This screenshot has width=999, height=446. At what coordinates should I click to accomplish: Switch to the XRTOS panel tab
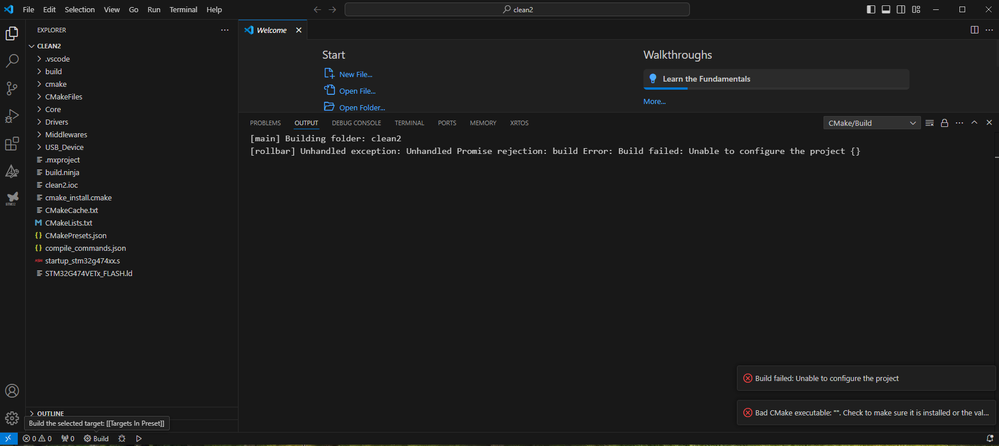[x=519, y=123]
